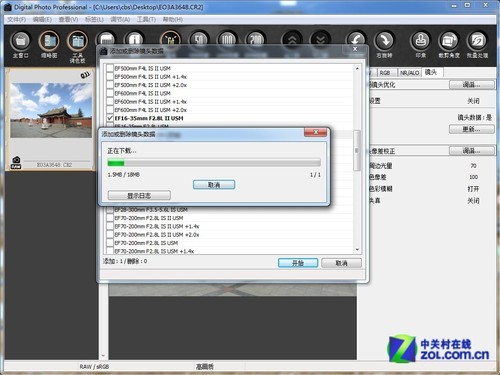The image size is (500, 375).
Task: Select the EO3A3648.CR2 thumbnail
Action: tap(51, 120)
